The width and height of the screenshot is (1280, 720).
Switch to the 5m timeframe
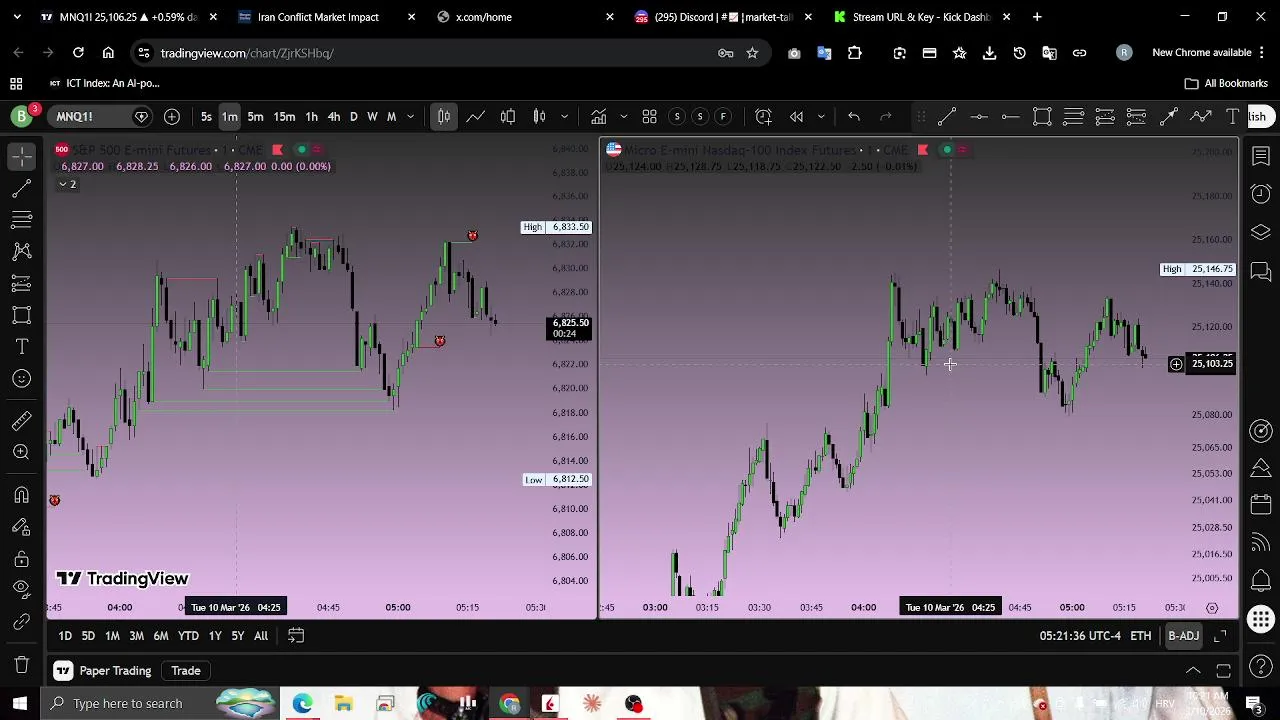(x=255, y=117)
